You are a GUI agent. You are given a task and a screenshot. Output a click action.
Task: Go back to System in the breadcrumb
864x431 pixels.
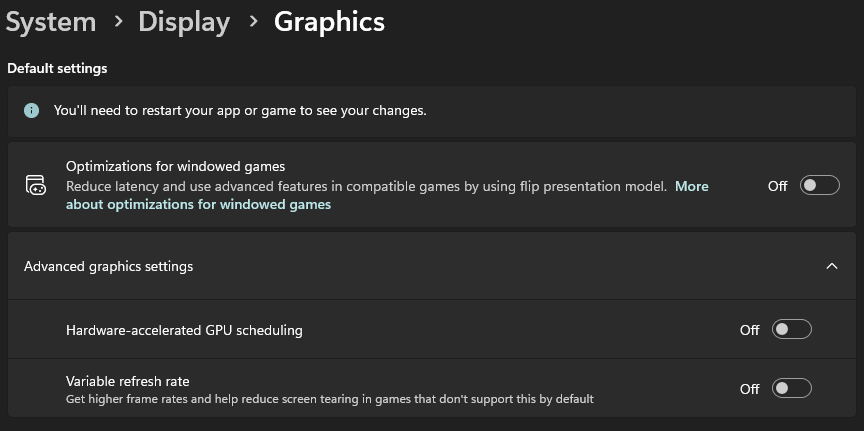pyautogui.click(x=50, y=22)
